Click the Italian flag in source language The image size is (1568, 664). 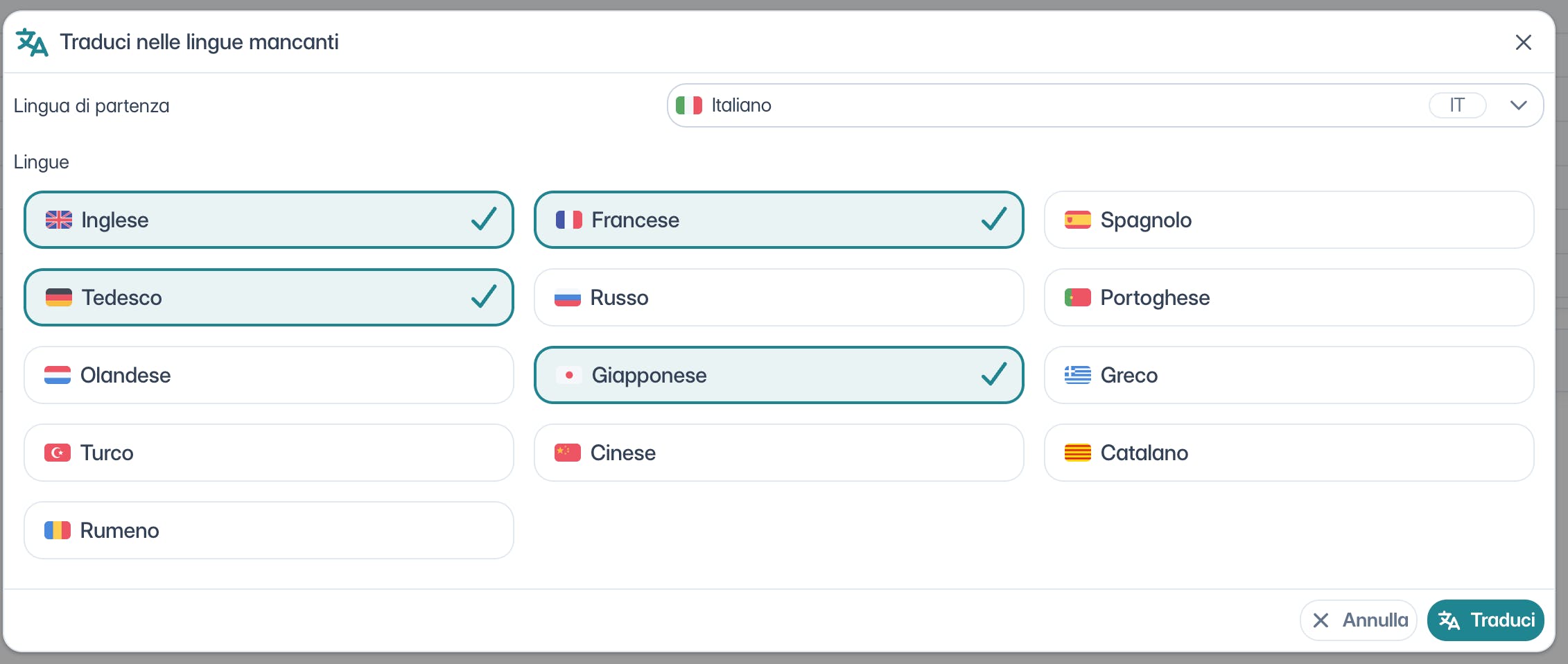point(688,105)
